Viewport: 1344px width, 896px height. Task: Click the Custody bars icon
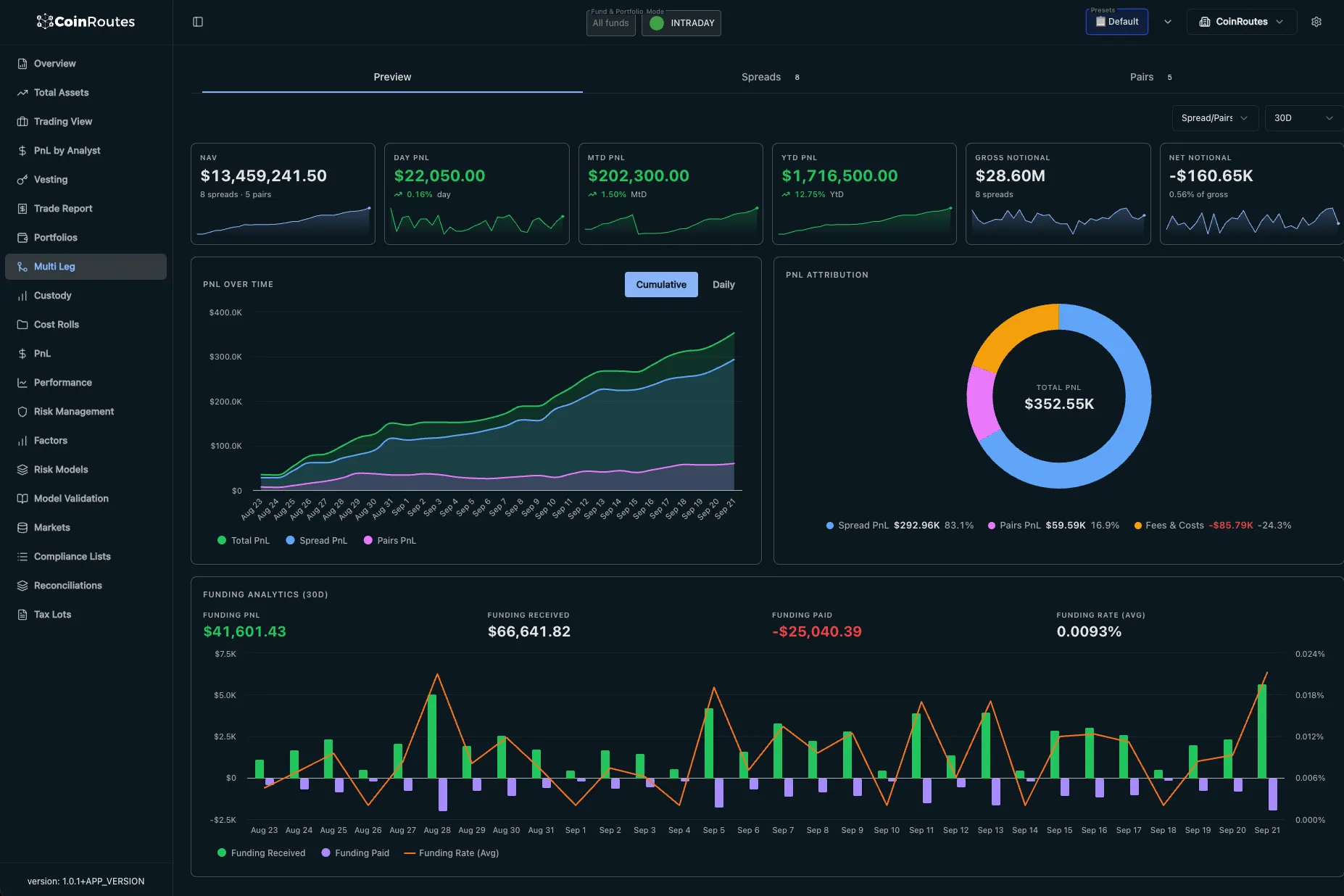pyautogui.click(x=22, y=296)
